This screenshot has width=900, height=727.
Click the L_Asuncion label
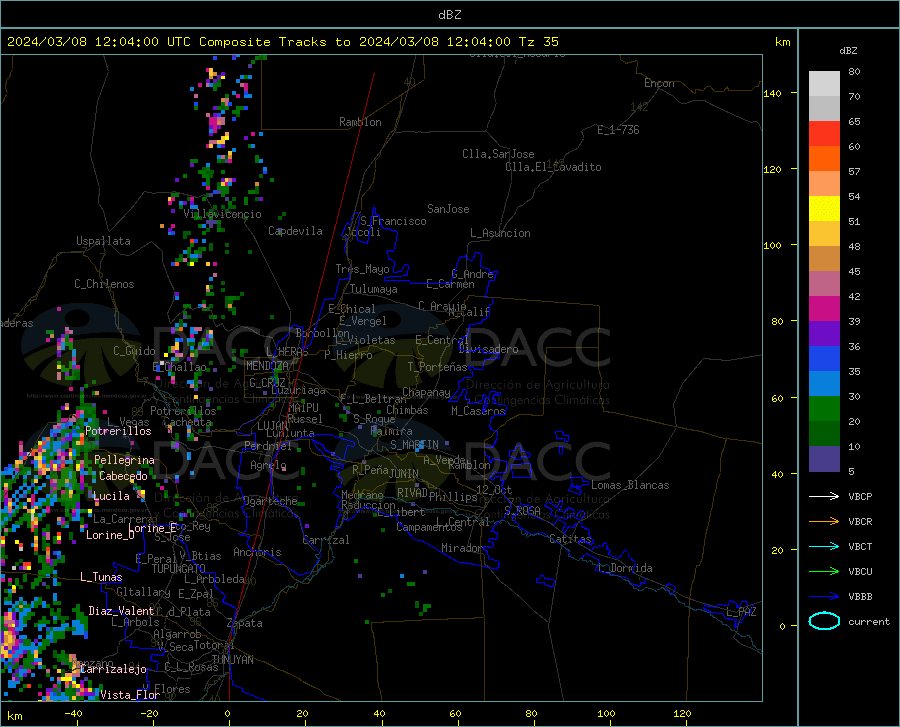click(500, 233)
